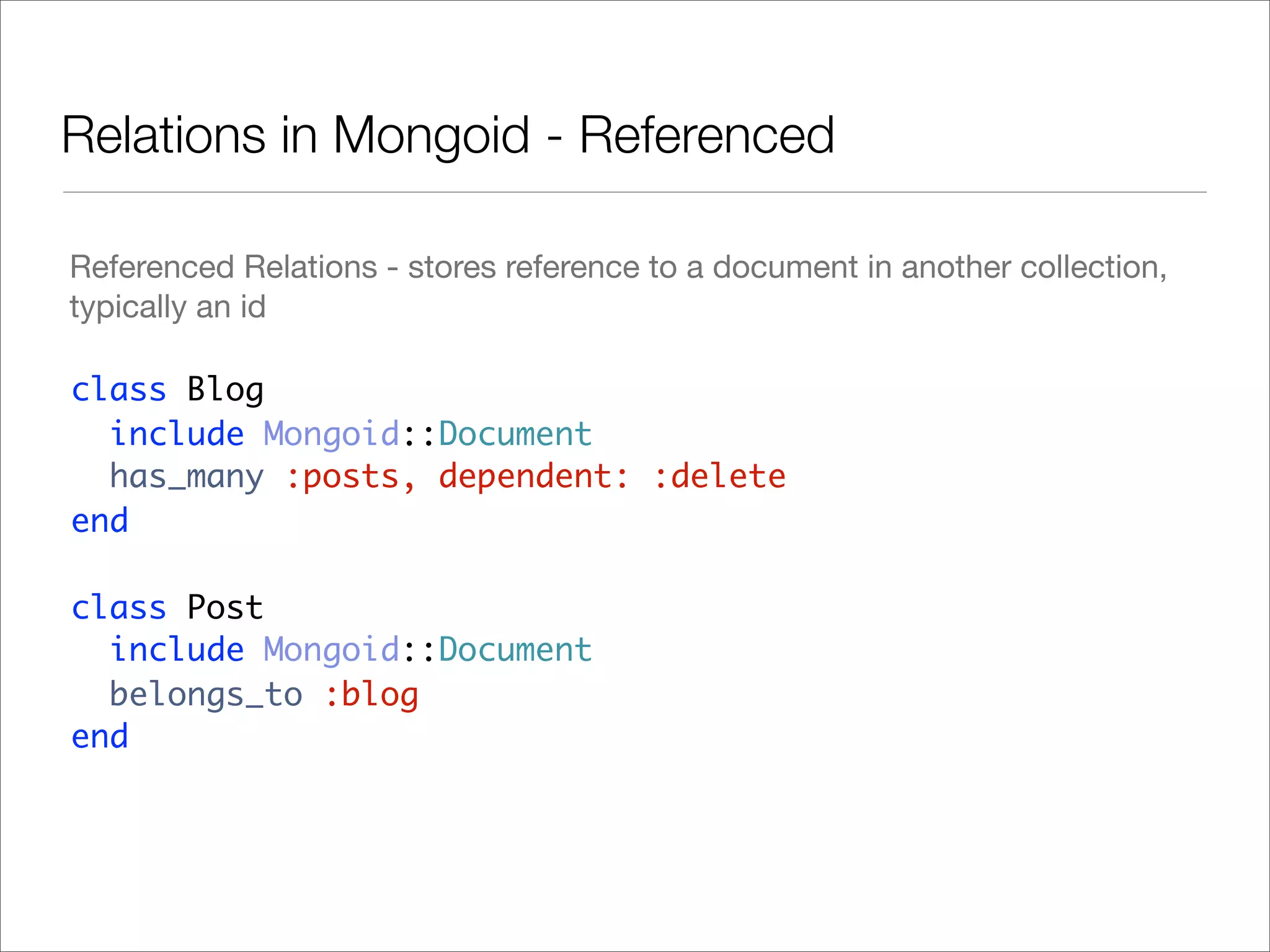Click the slide title "Relations in Mongoid - Referenced"
1270x952 pixels.
tap(448, 135)
